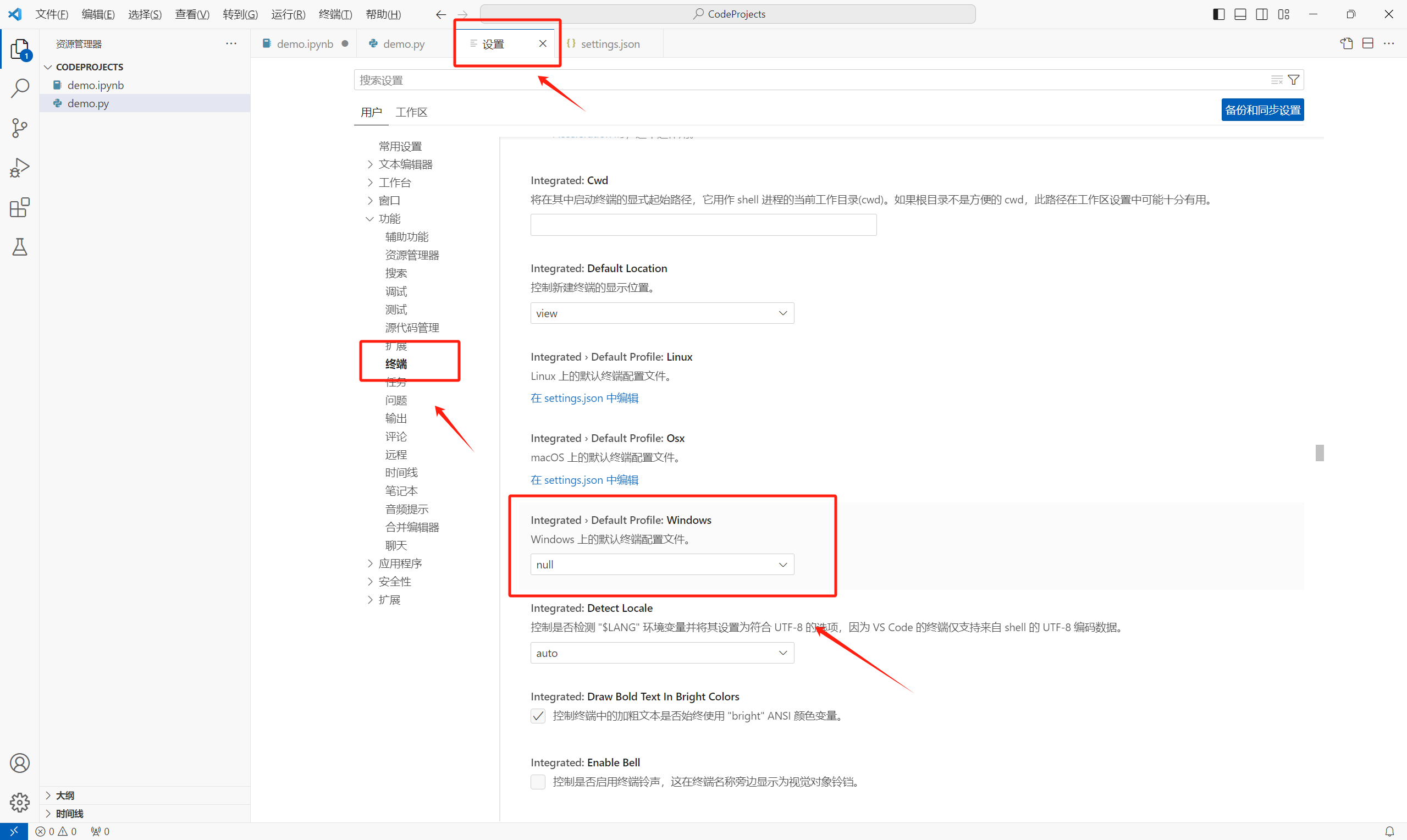Open the Testing flask view
The height and width of the screenshot is (840, 1407).
point(20,247)
